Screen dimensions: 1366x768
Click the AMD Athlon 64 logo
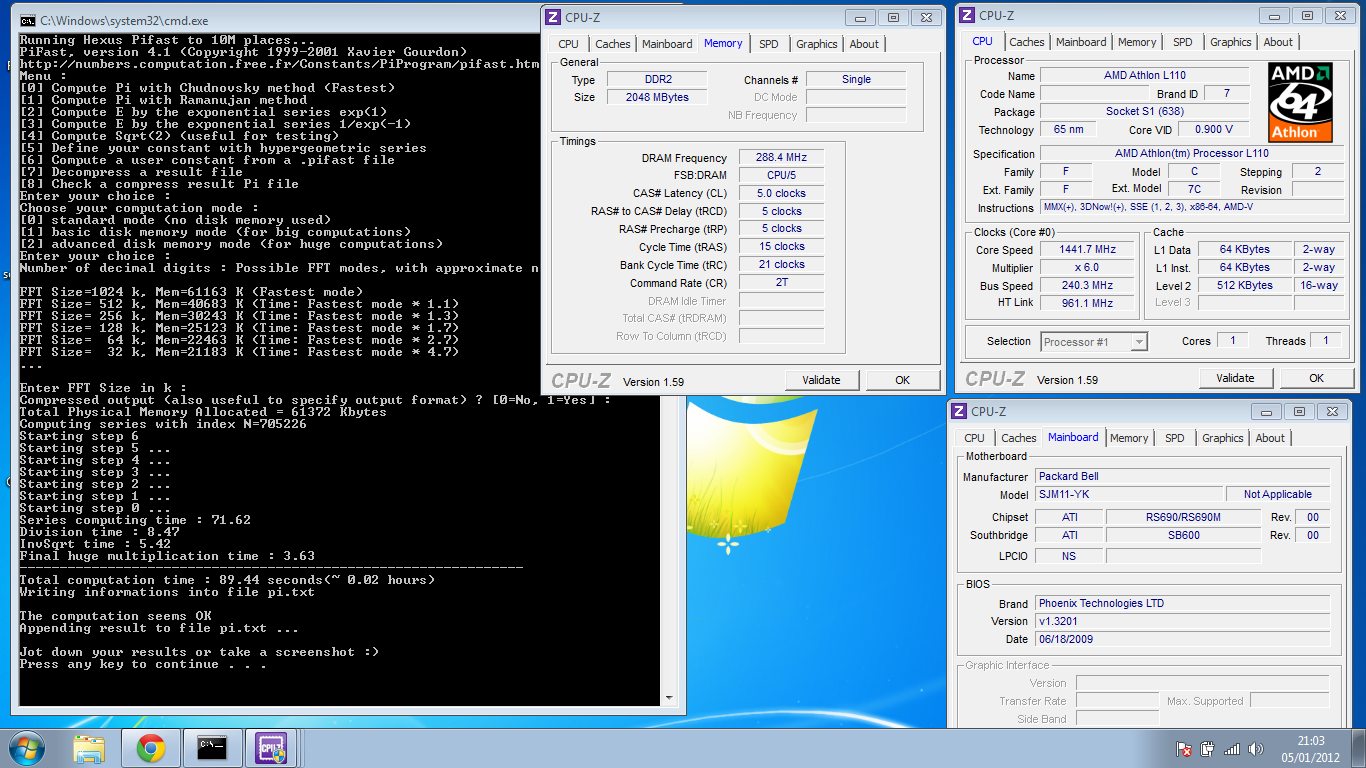point(1300,102)
